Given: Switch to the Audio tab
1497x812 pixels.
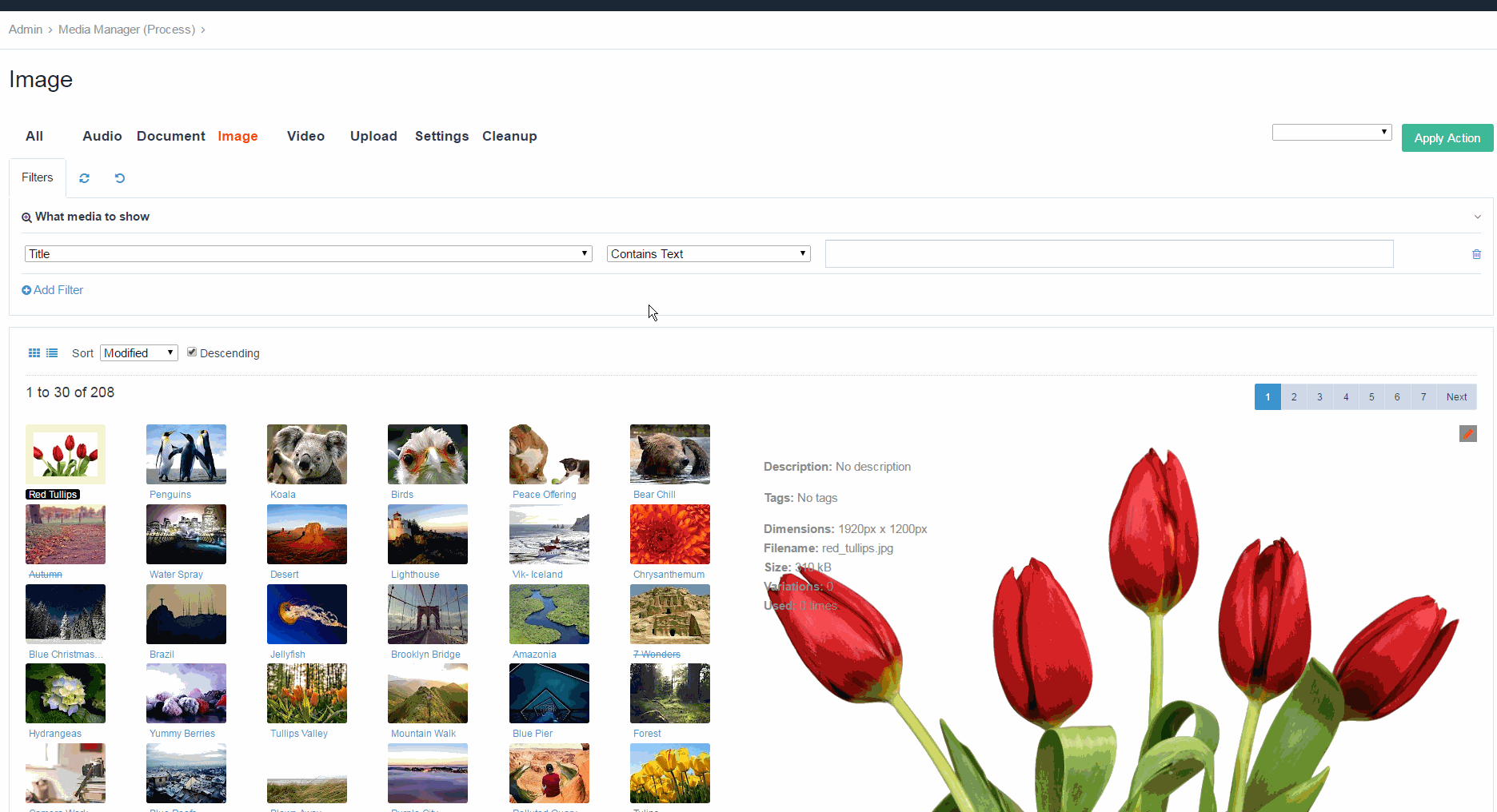Looking at the screenshot, I should [x=102, y=136].
